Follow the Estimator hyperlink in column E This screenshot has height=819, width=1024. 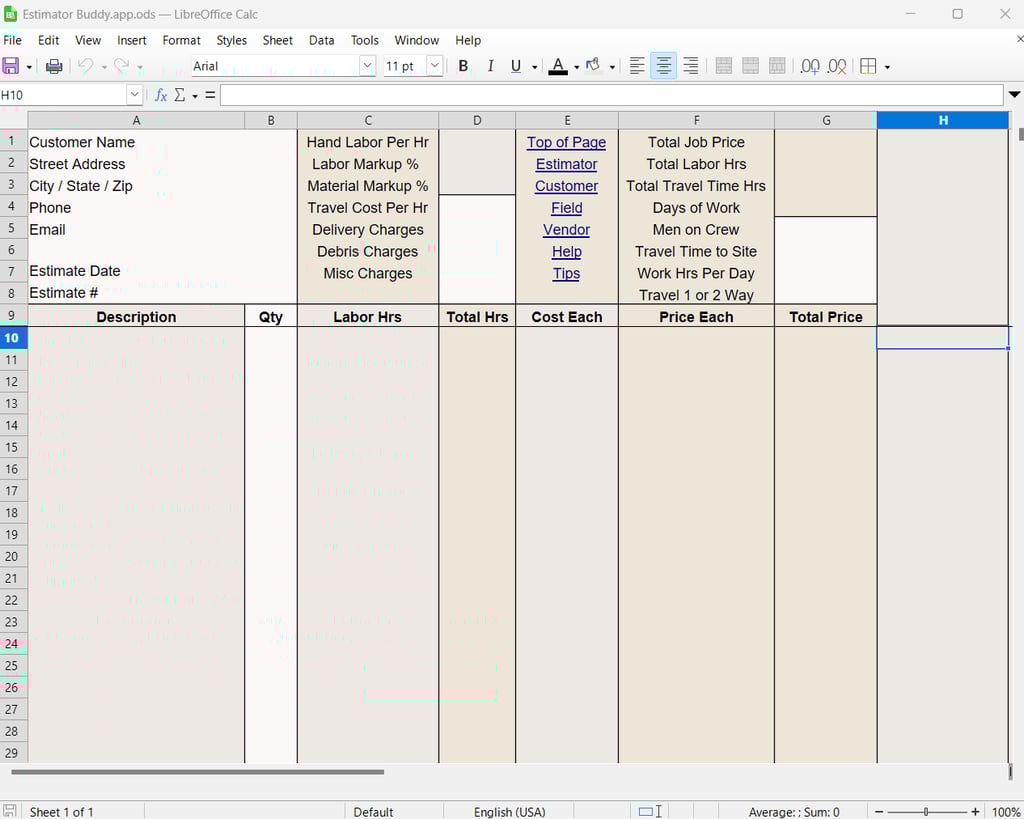566,164
